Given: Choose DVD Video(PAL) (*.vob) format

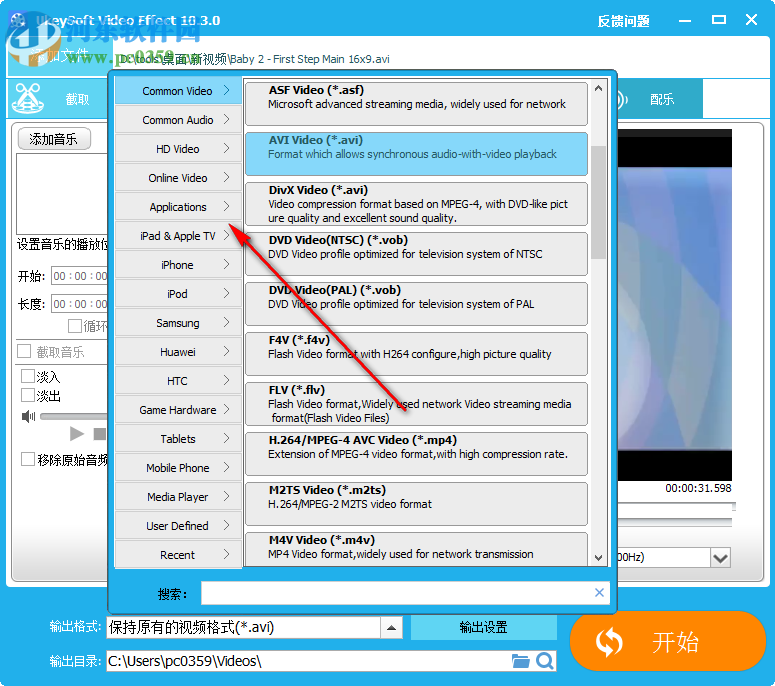Looking at the screenshot, I should click(x=416, y=303).
